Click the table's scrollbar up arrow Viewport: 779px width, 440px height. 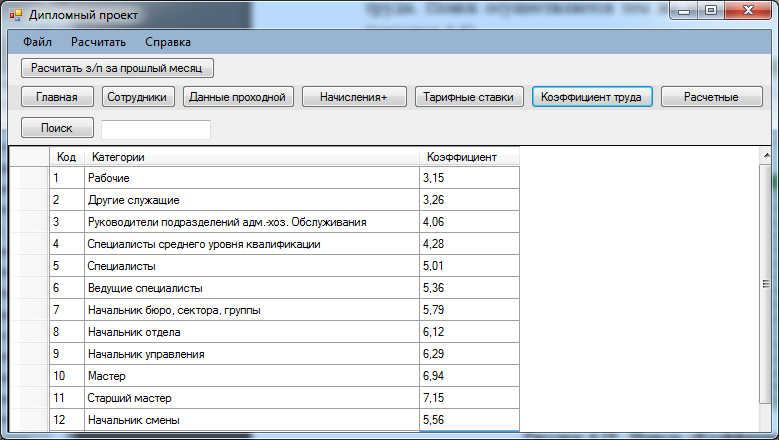pyautogui.click(x=766, y=155)
